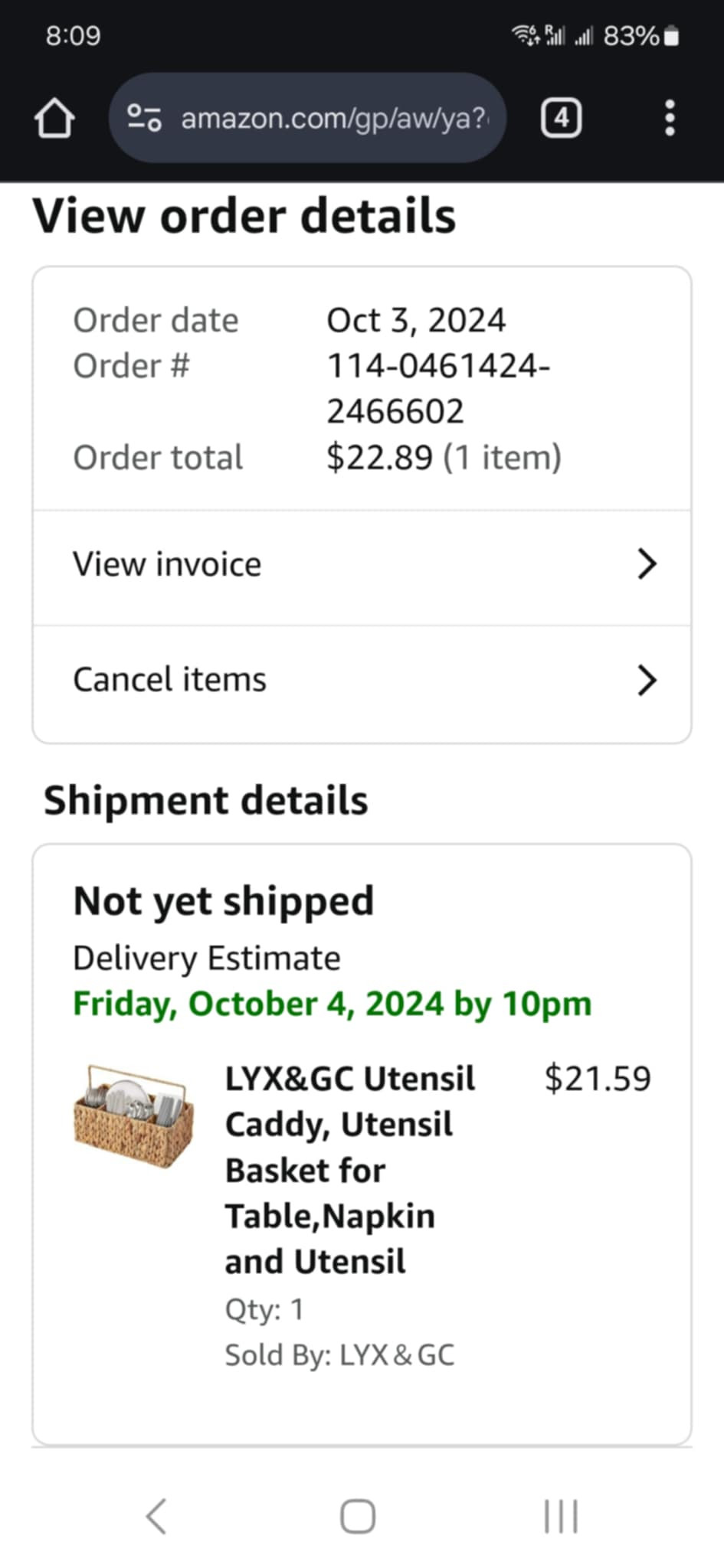Tap the Sold By LYX&GC seller text
Viewport: 724px width, 1568px height.
click(339, 1355)
